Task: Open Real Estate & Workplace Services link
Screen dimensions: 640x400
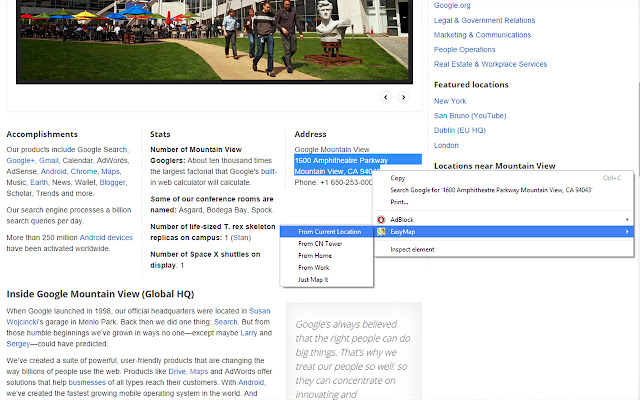Action: coord(490,64)
